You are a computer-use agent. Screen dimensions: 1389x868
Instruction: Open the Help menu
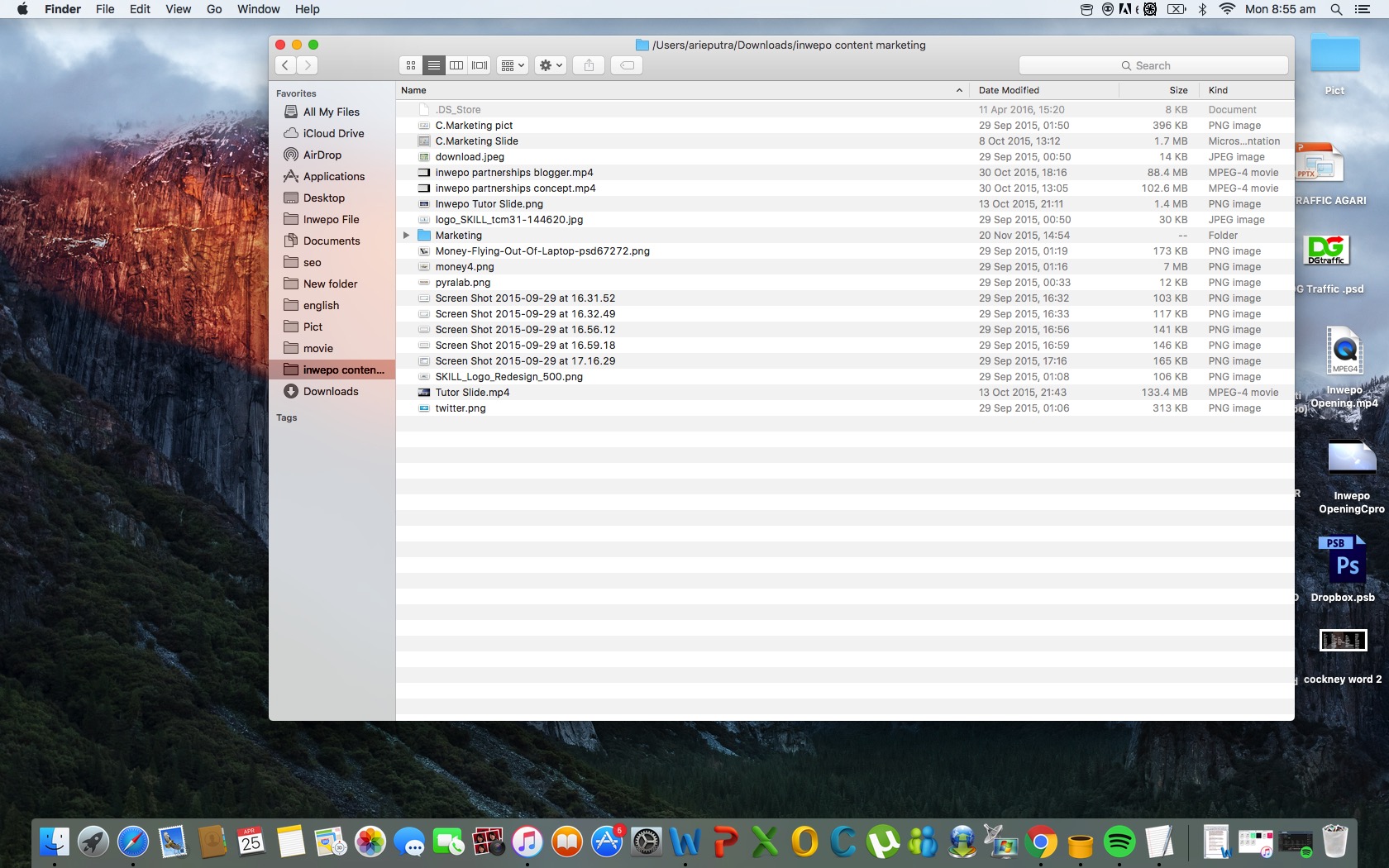[307, 9]
